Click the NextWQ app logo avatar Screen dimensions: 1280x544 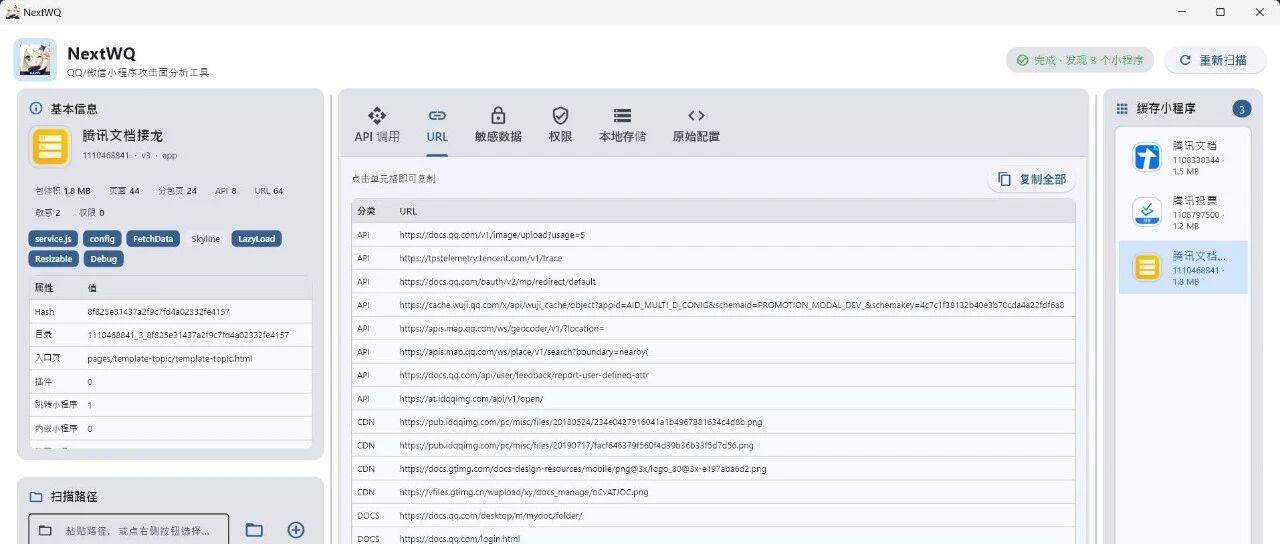[35, 60]
